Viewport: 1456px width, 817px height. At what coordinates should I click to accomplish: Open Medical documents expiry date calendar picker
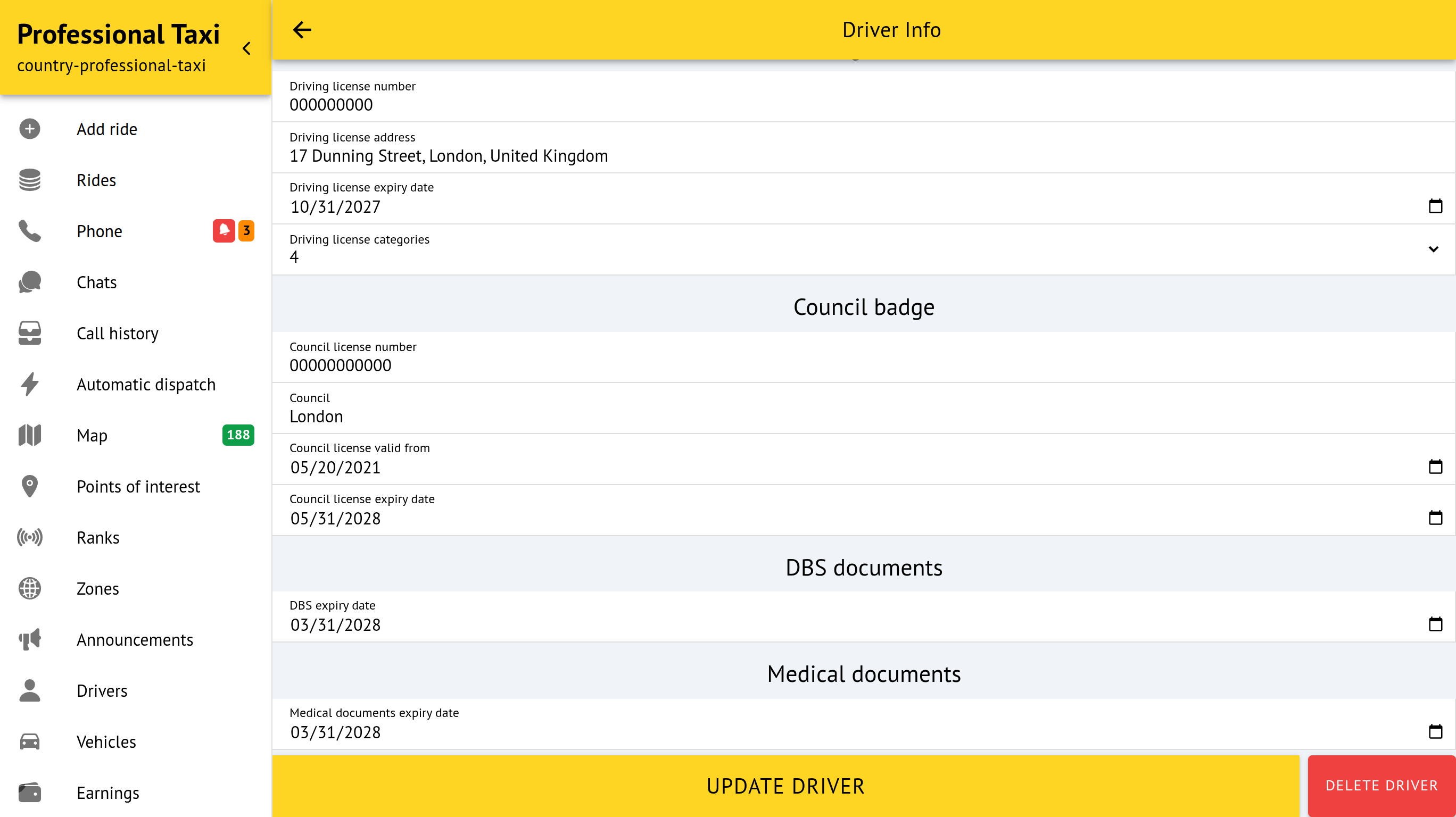tap(1435, 732)
